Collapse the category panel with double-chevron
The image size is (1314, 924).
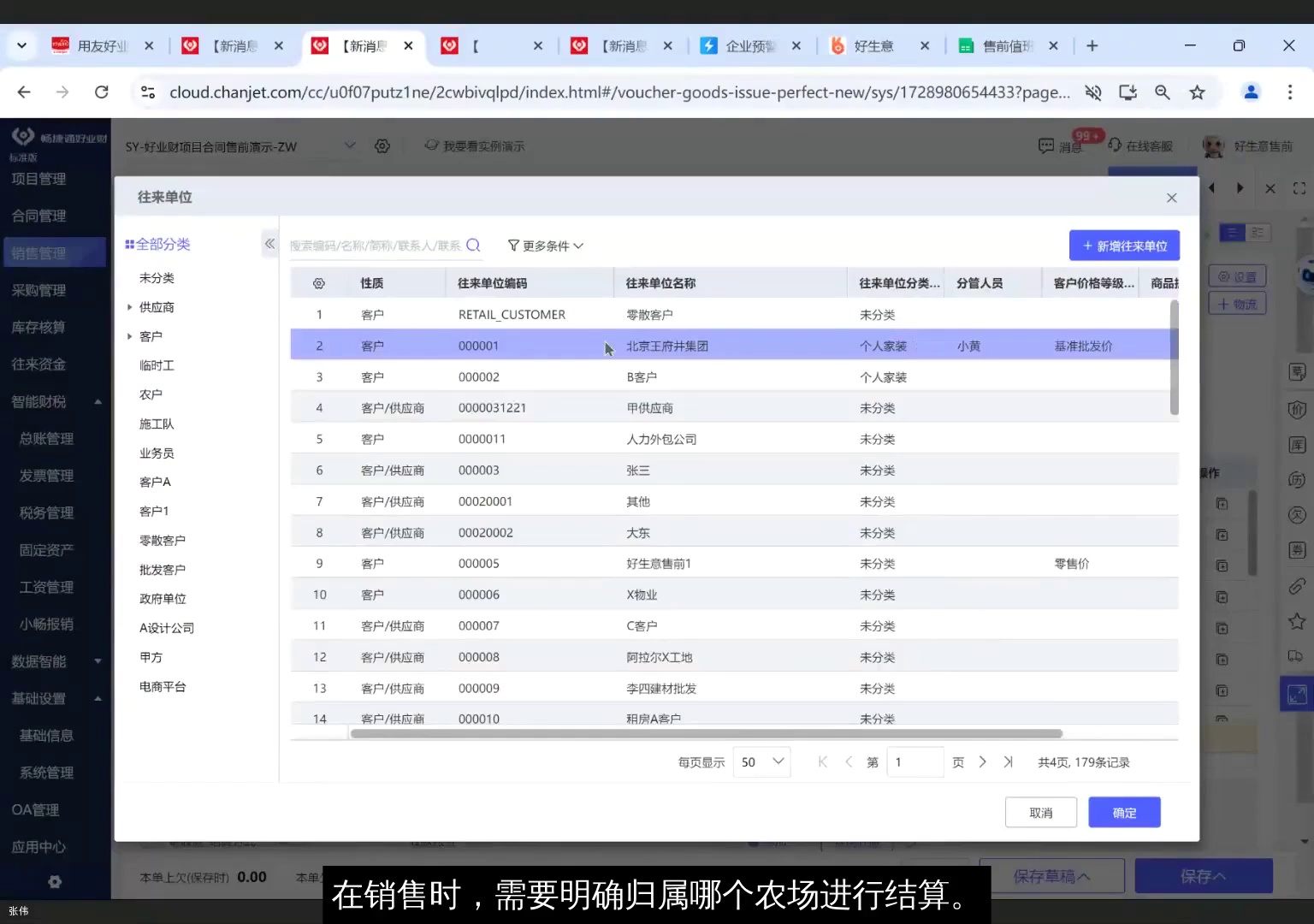click(269, 244)
